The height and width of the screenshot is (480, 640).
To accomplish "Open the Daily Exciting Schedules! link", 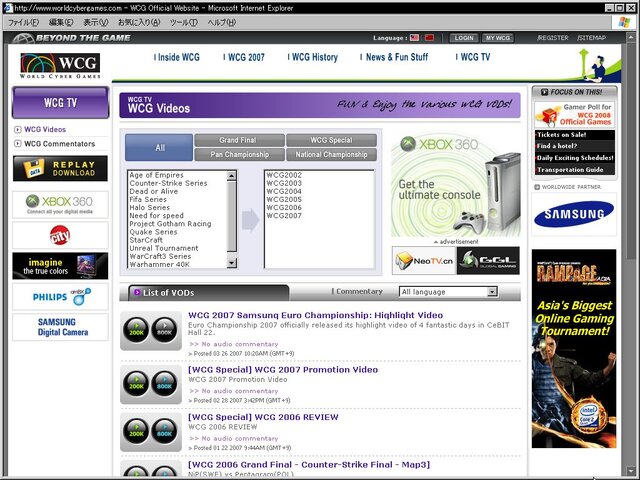I will coord(575,158).
